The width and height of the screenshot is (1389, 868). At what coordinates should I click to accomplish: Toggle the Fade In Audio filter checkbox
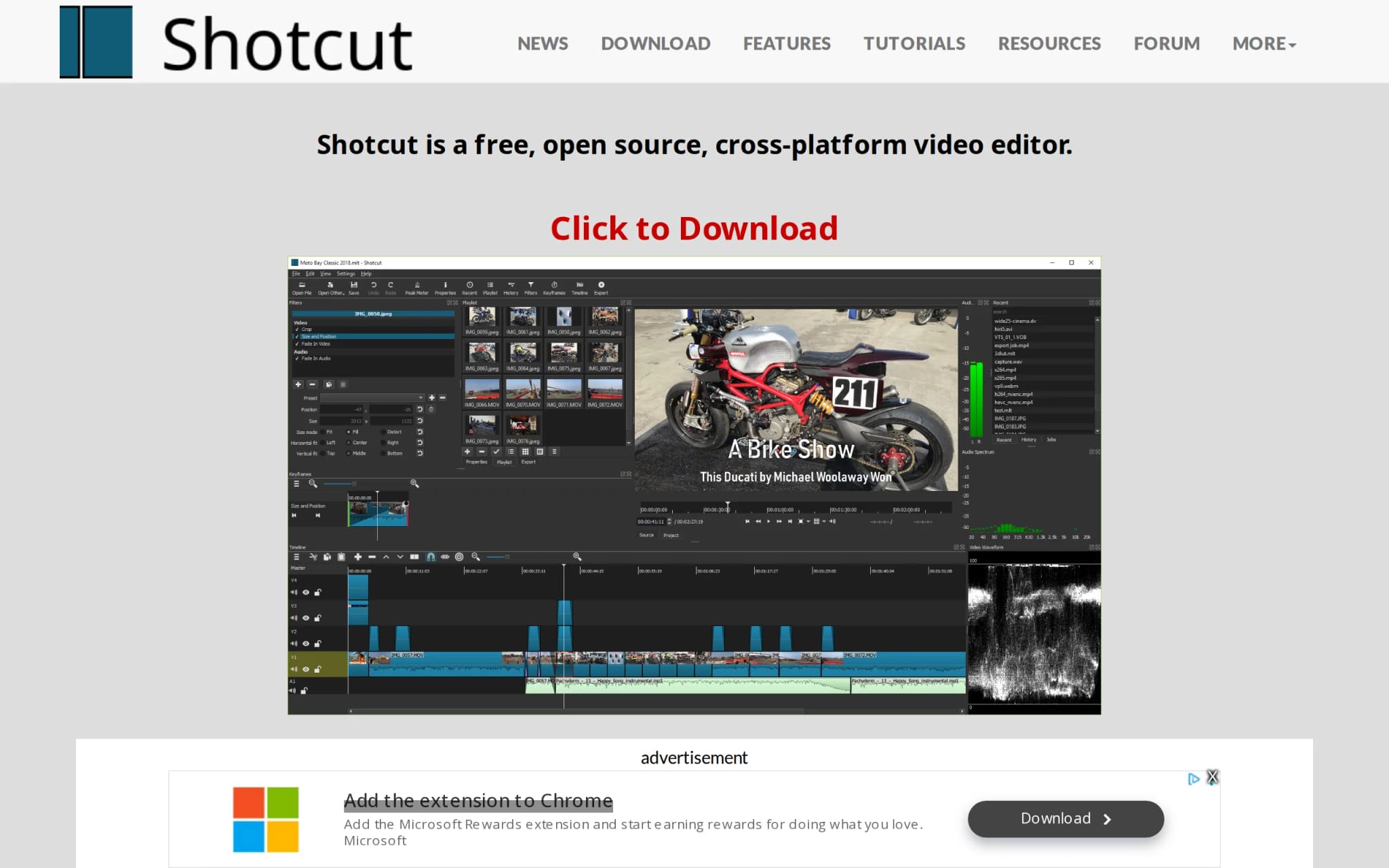pos(297,358)
